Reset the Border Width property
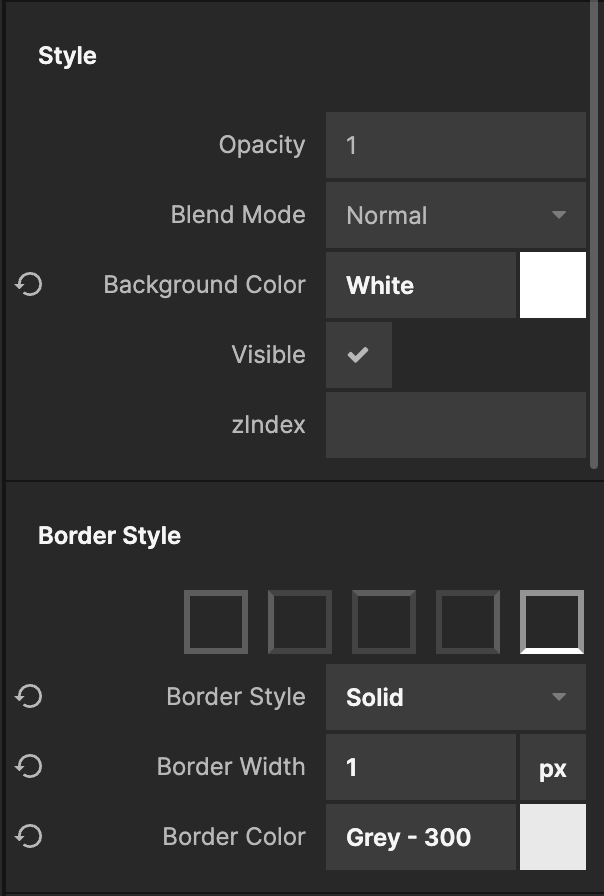The width and height of the screenshot is (604, 896). [29, 767]
